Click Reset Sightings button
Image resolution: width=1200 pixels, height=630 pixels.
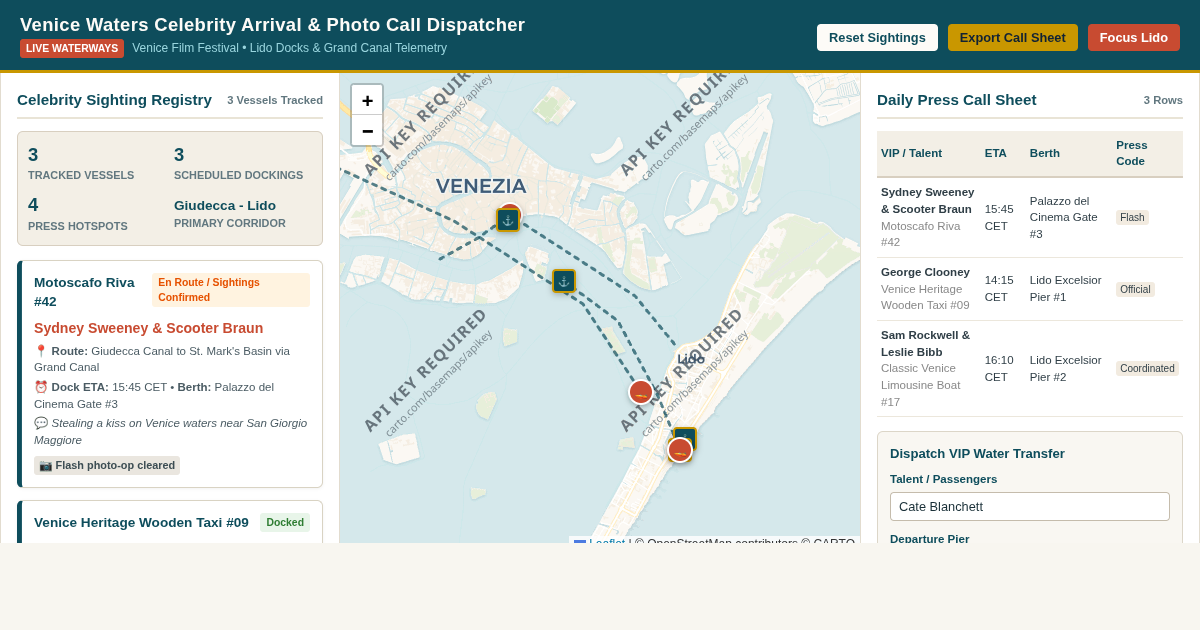click(877, 38)
